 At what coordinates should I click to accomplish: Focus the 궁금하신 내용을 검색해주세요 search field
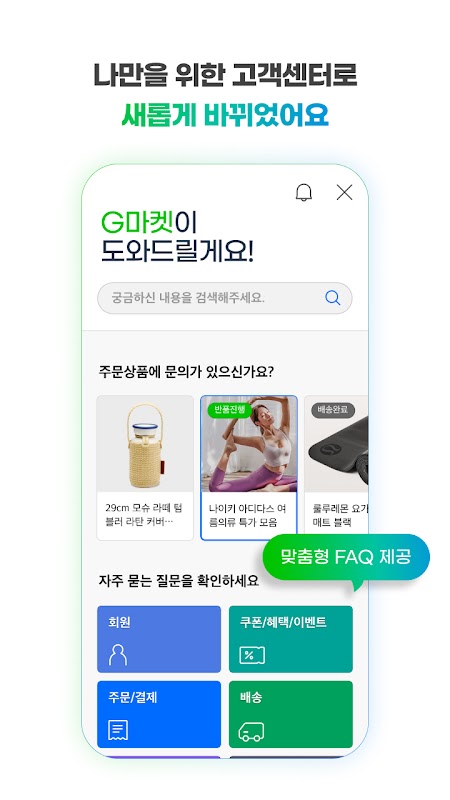pos(224,298)
